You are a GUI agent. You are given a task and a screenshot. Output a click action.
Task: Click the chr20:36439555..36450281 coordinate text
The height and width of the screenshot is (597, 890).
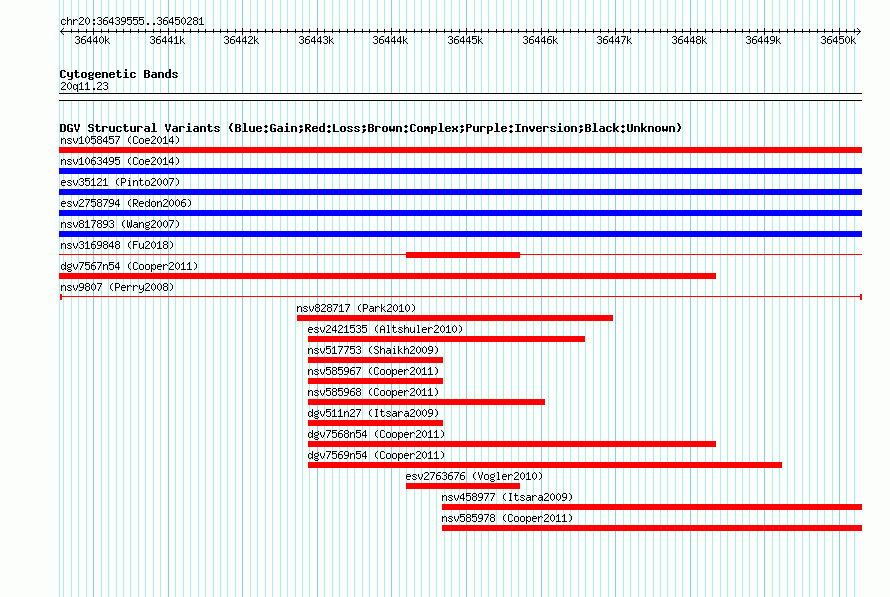point(132,21)
